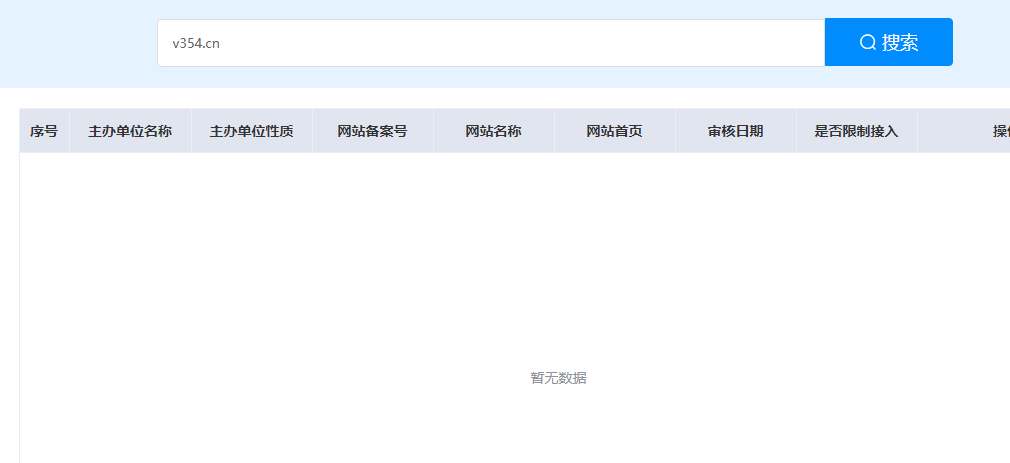The height and width of the screenshot is (463, 1010).
Task: Click blank banner area right of 搜索 button
Action: [x=981, y=43]
